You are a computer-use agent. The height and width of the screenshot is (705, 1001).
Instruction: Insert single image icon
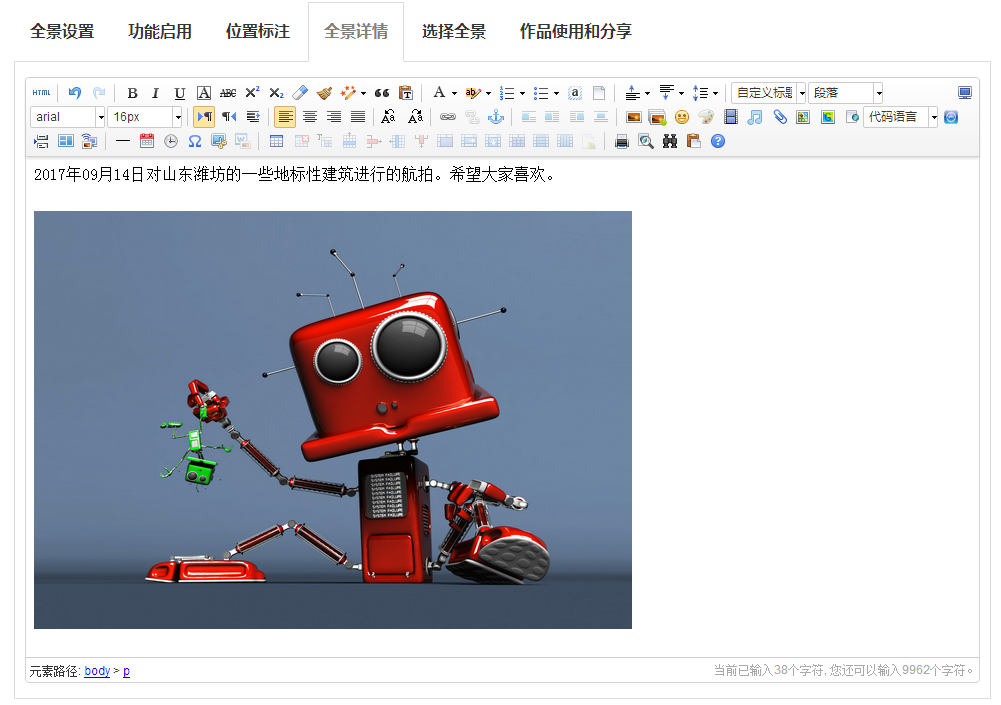click(x=633, y=117)
